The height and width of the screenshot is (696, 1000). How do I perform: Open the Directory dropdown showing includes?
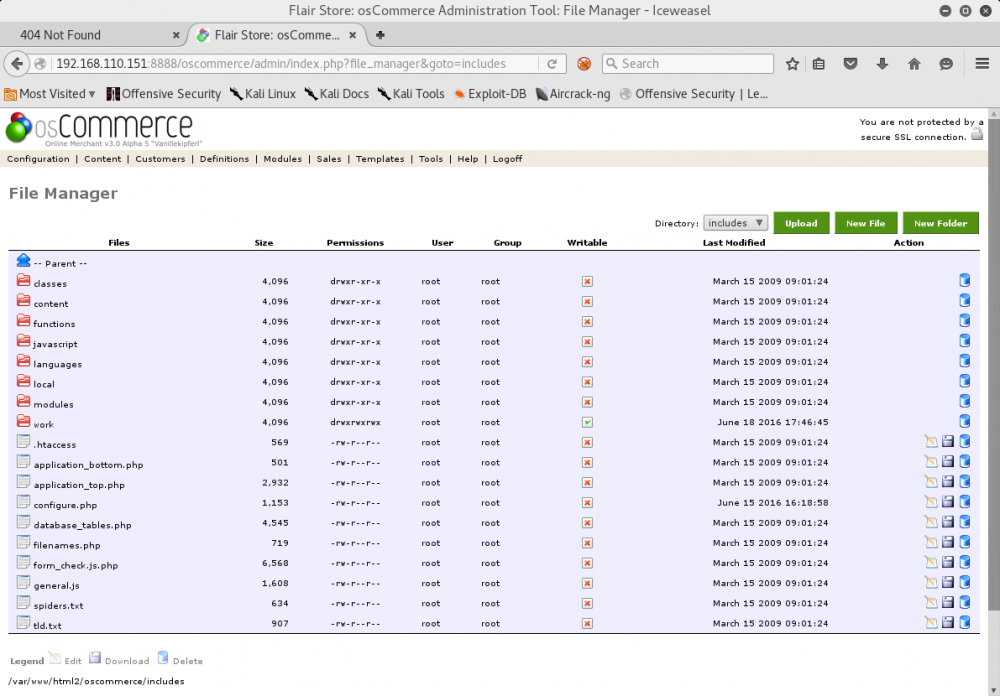click(735, 223)
